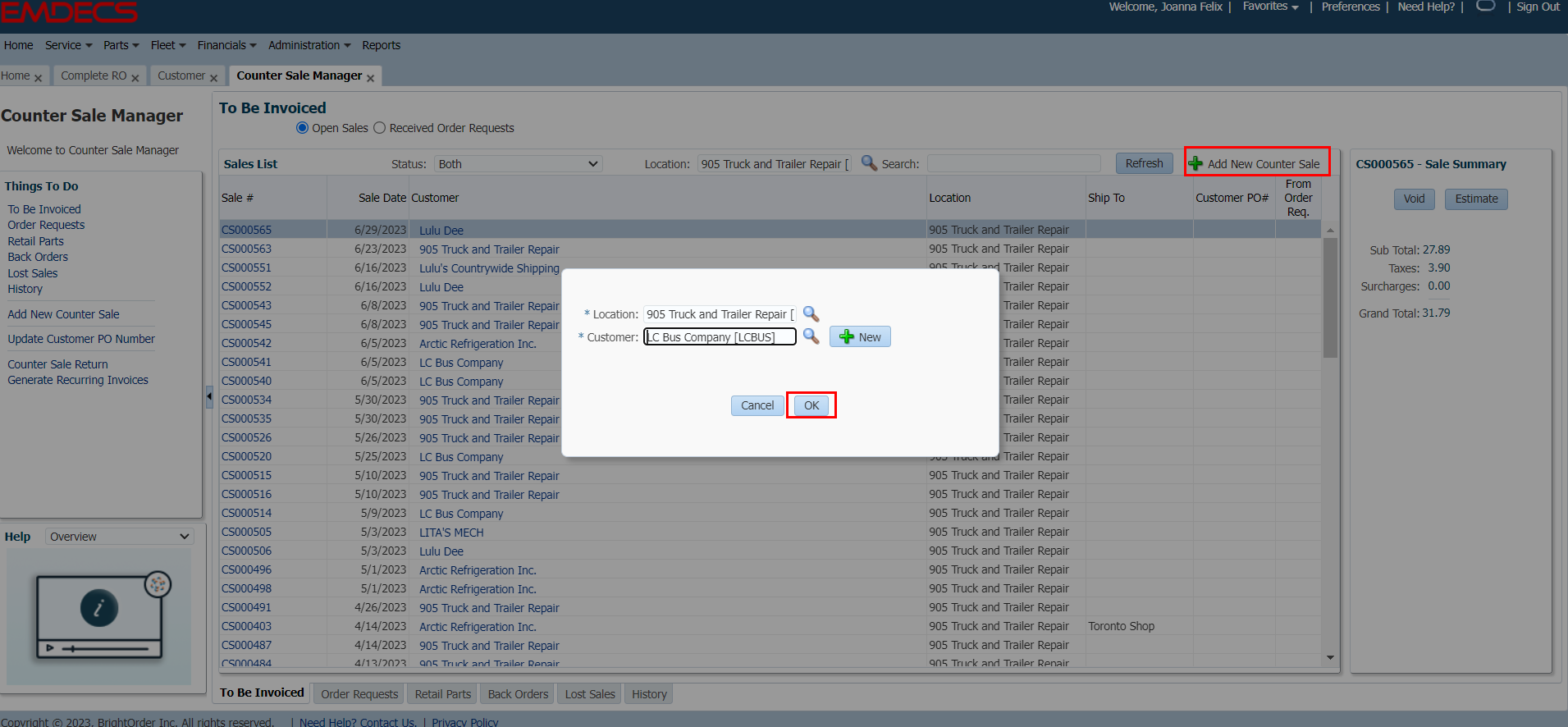
Task: Open the Parts menu
Action: pos(121,45)
